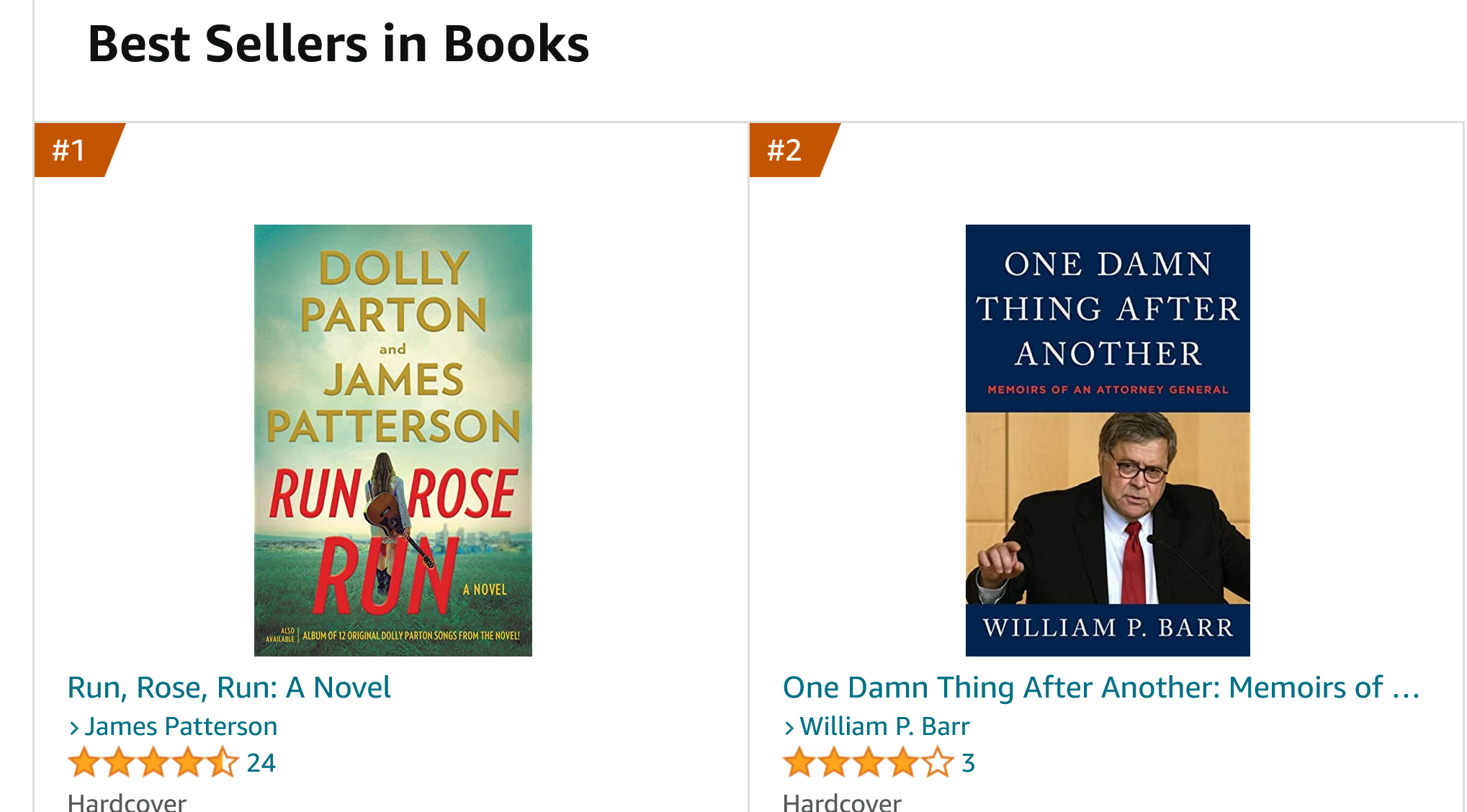
Task: Click the ellipsis ending the truncated memoir title
Action: [1406, 689]
